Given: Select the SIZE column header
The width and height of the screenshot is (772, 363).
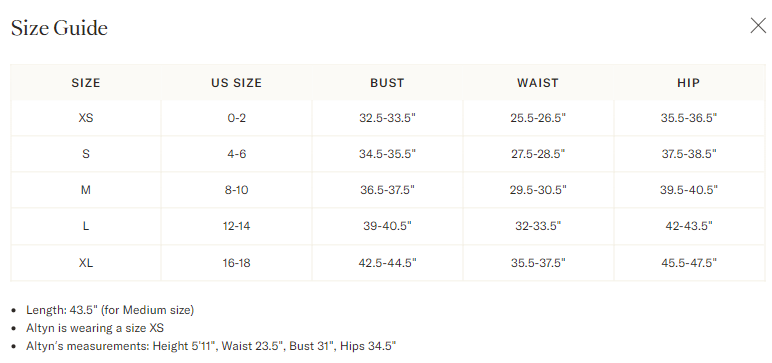Looking at the screenshot, I should tap(86, 83).
